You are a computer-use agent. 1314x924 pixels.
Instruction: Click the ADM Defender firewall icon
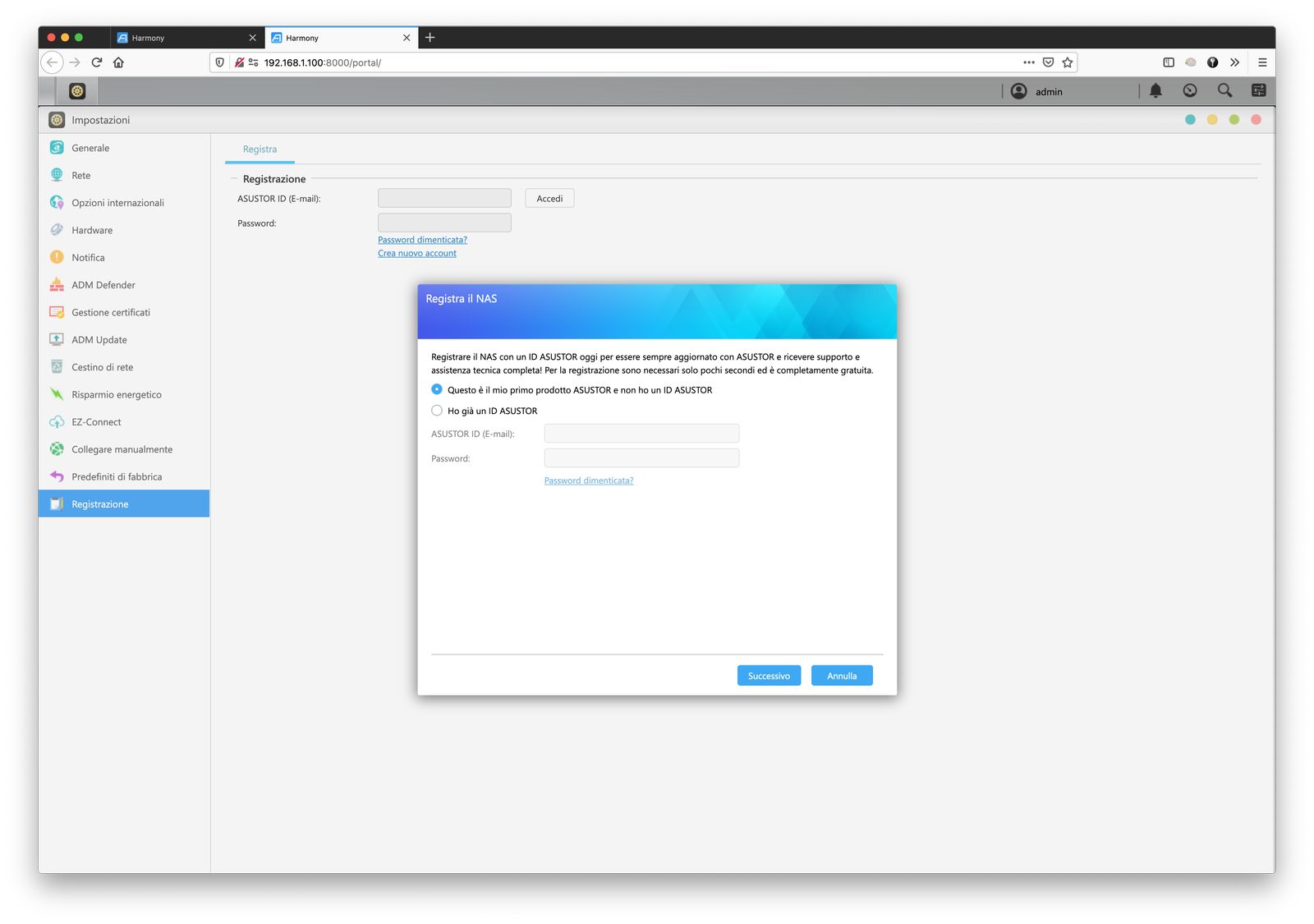57,285
